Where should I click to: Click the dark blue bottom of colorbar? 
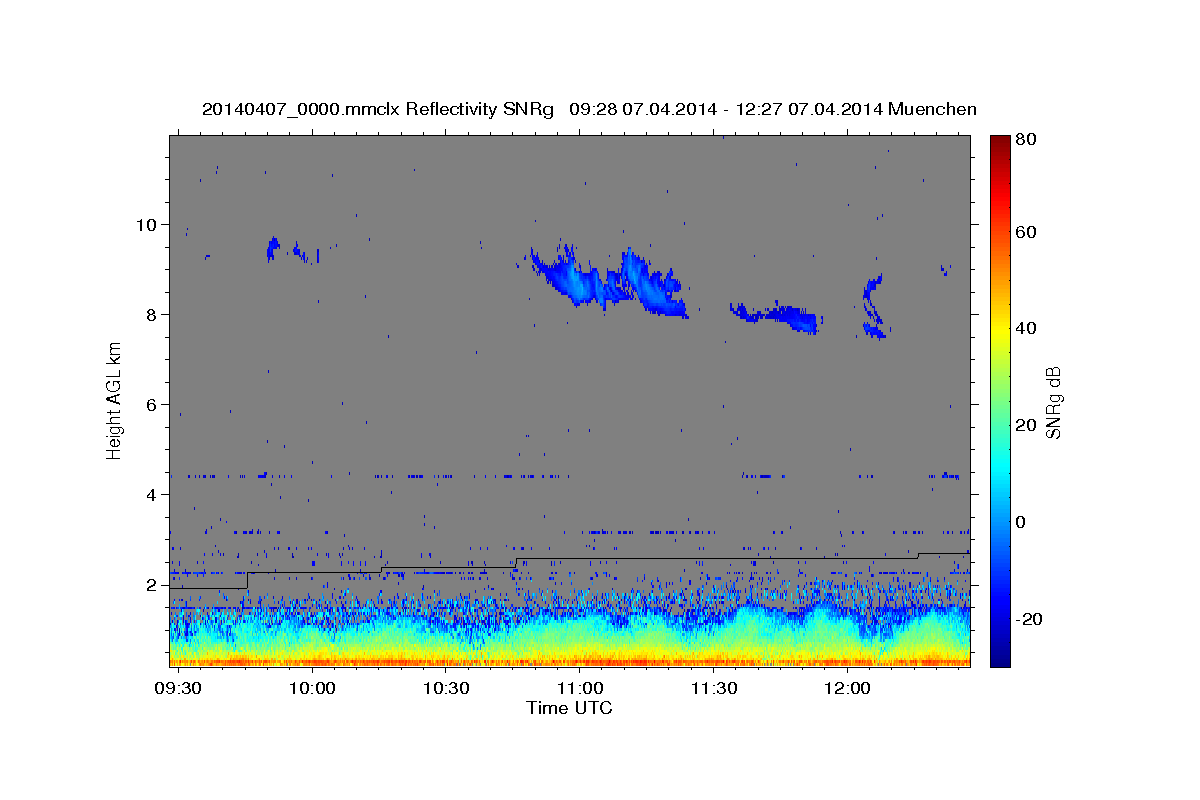point(999,658)
